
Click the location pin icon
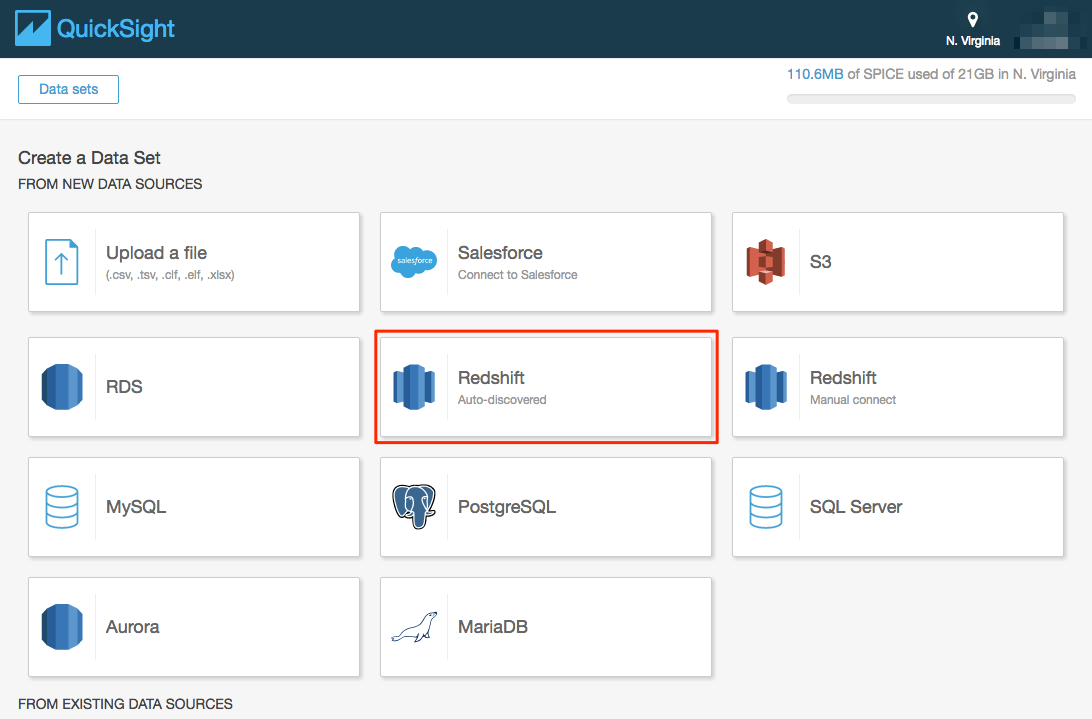tap(972, 18)
